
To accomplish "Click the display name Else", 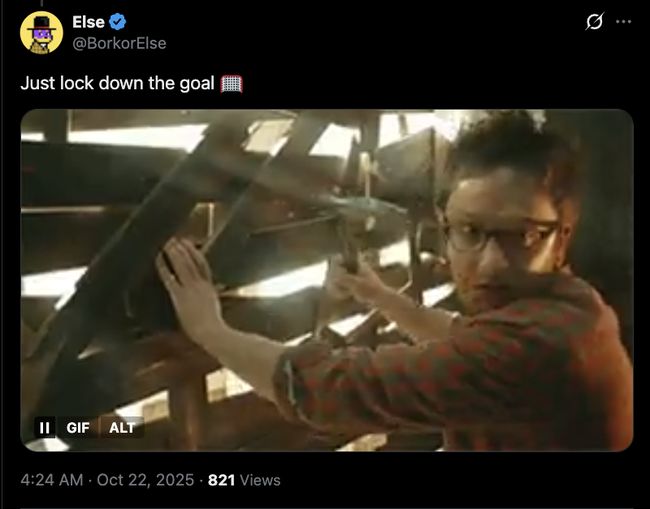I will coord(88,22).
